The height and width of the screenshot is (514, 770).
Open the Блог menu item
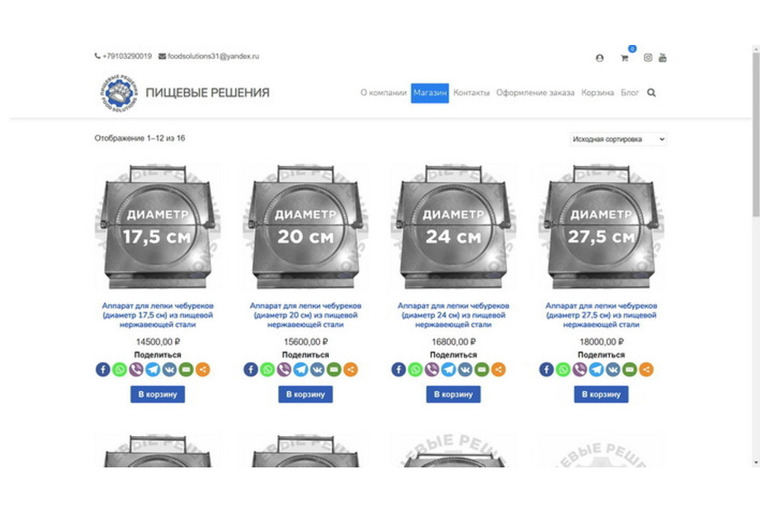coord(630,93)
